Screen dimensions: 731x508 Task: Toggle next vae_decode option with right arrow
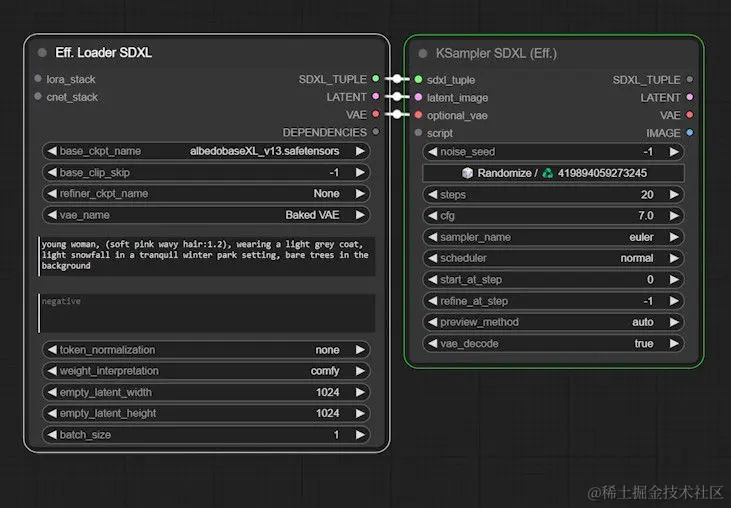674,343
